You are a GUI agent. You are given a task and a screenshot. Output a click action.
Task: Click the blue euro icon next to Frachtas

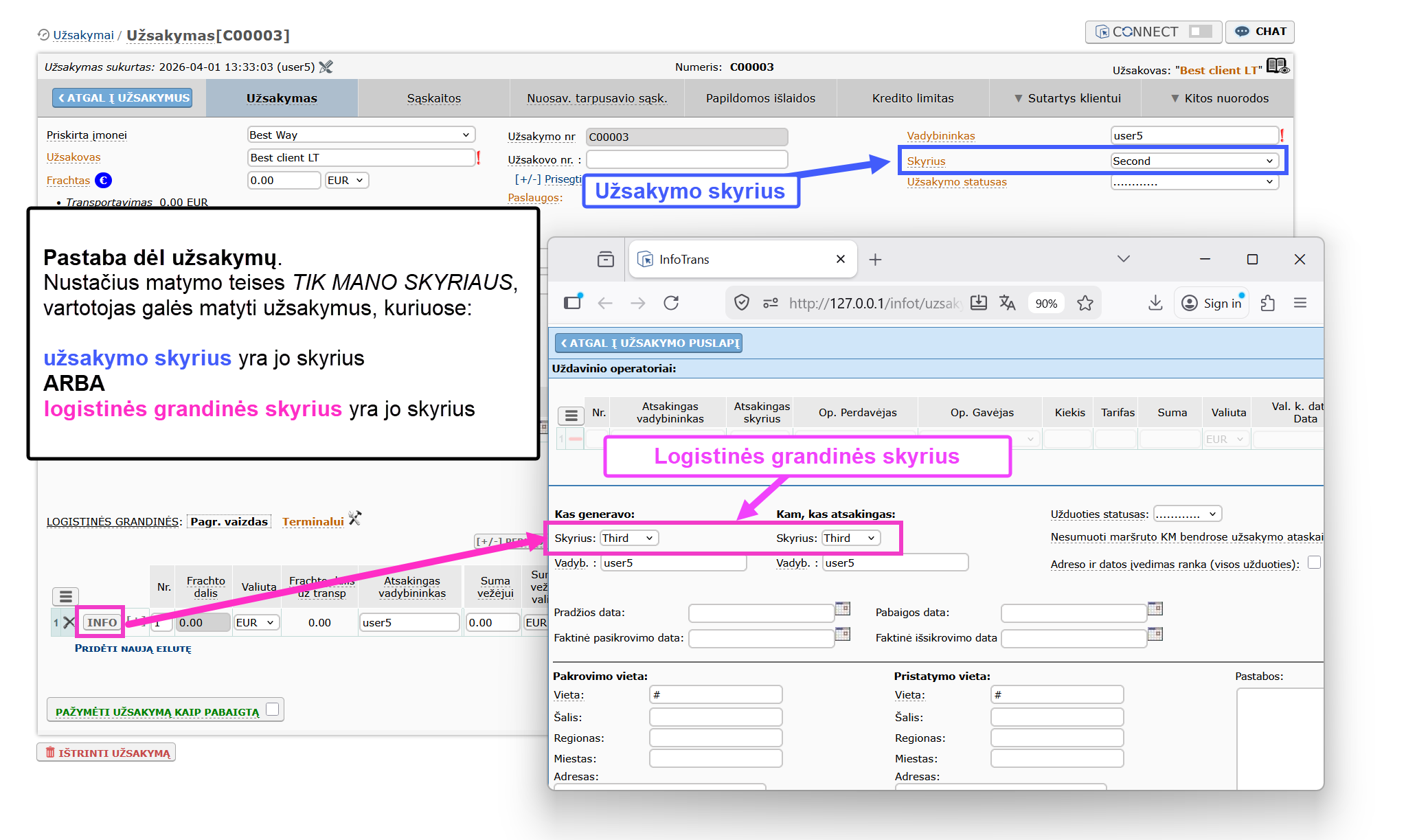104,180
